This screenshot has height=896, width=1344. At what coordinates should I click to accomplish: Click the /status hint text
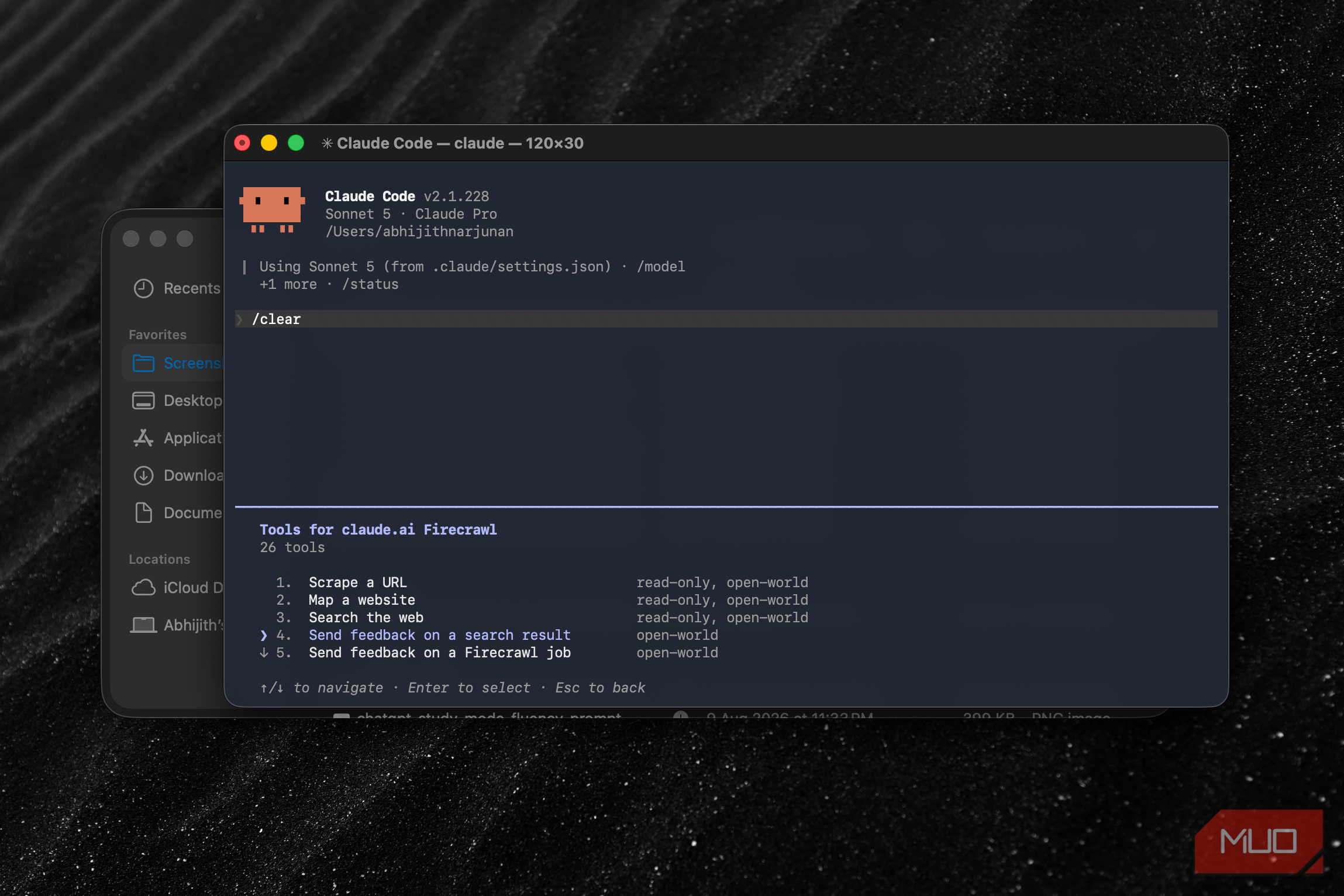pos(370,284)
